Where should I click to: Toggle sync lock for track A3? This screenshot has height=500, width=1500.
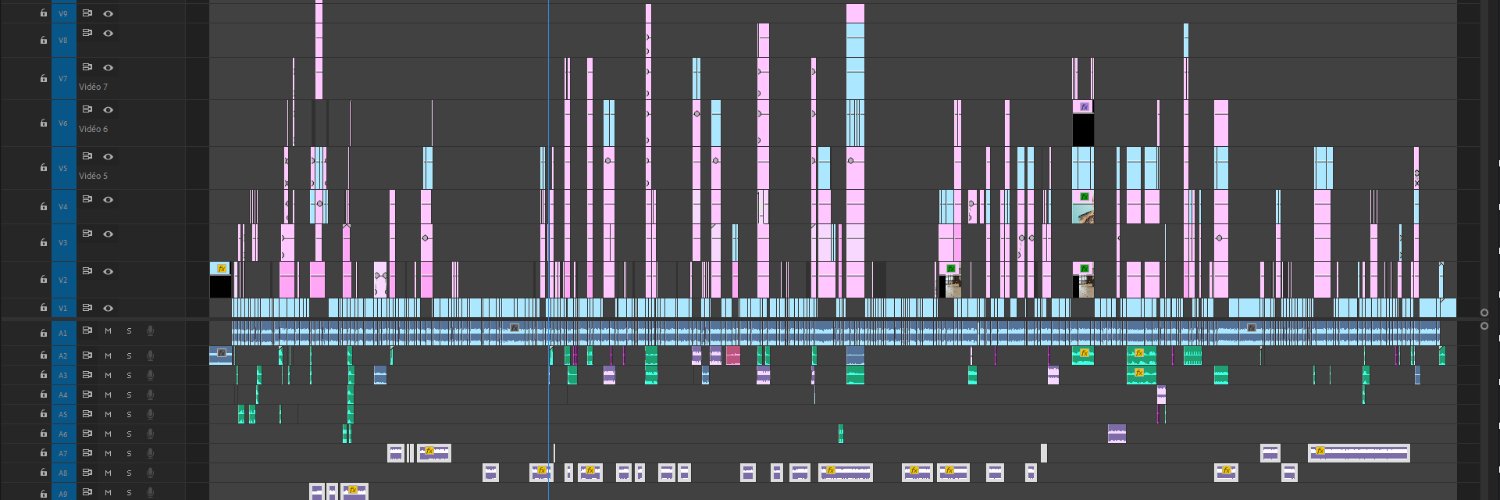click(x=87, y=375)
